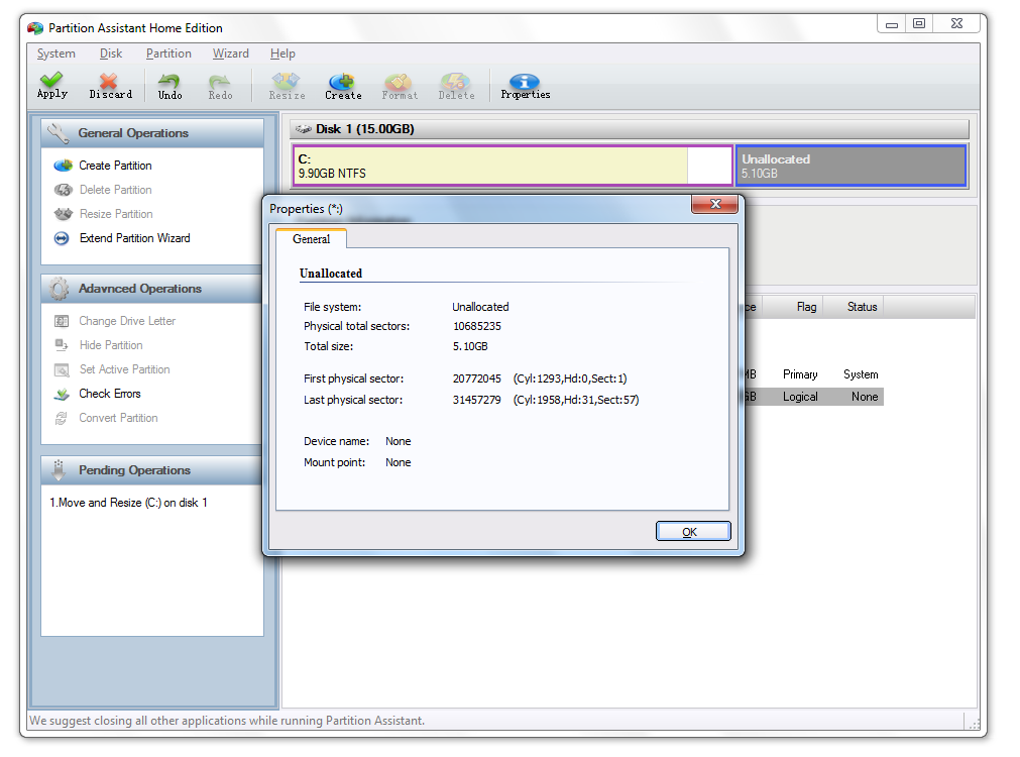The height and width of the screenshot is (757, 1020).
Task: Click the Pending Operations panel header
Action: click(152, 470)
